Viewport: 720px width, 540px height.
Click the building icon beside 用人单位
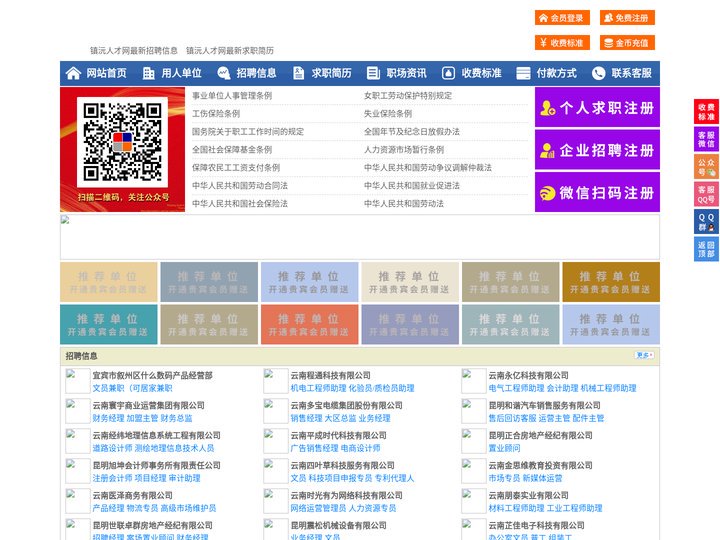(148, 73)
